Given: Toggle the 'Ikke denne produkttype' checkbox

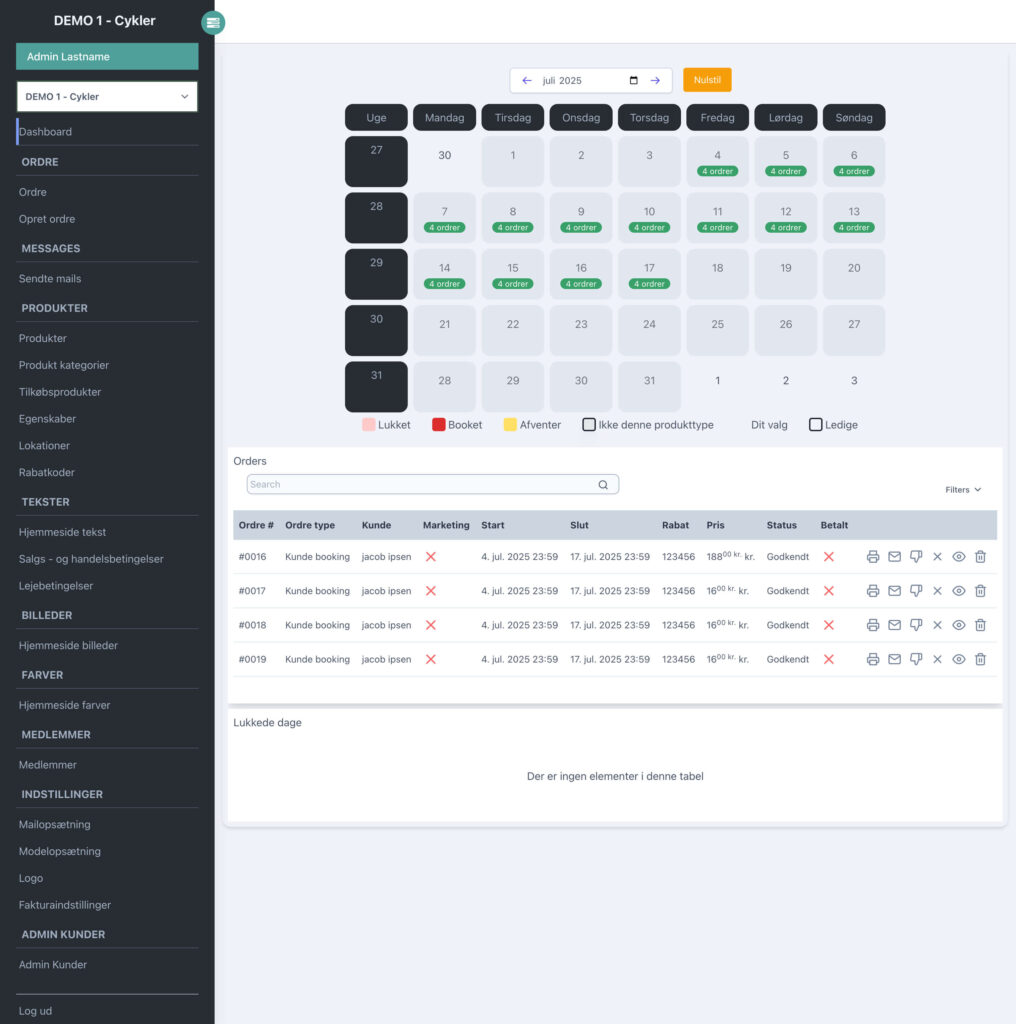Looking at the screenshot, I should [589, 424].
